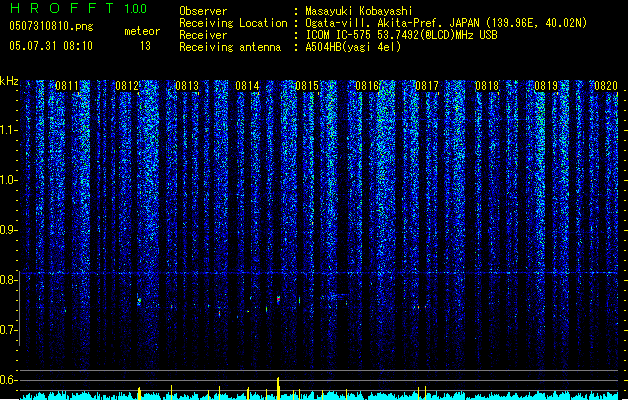Click the meteor count label
The width and height of the screenshot is (629, 400).
142,31
